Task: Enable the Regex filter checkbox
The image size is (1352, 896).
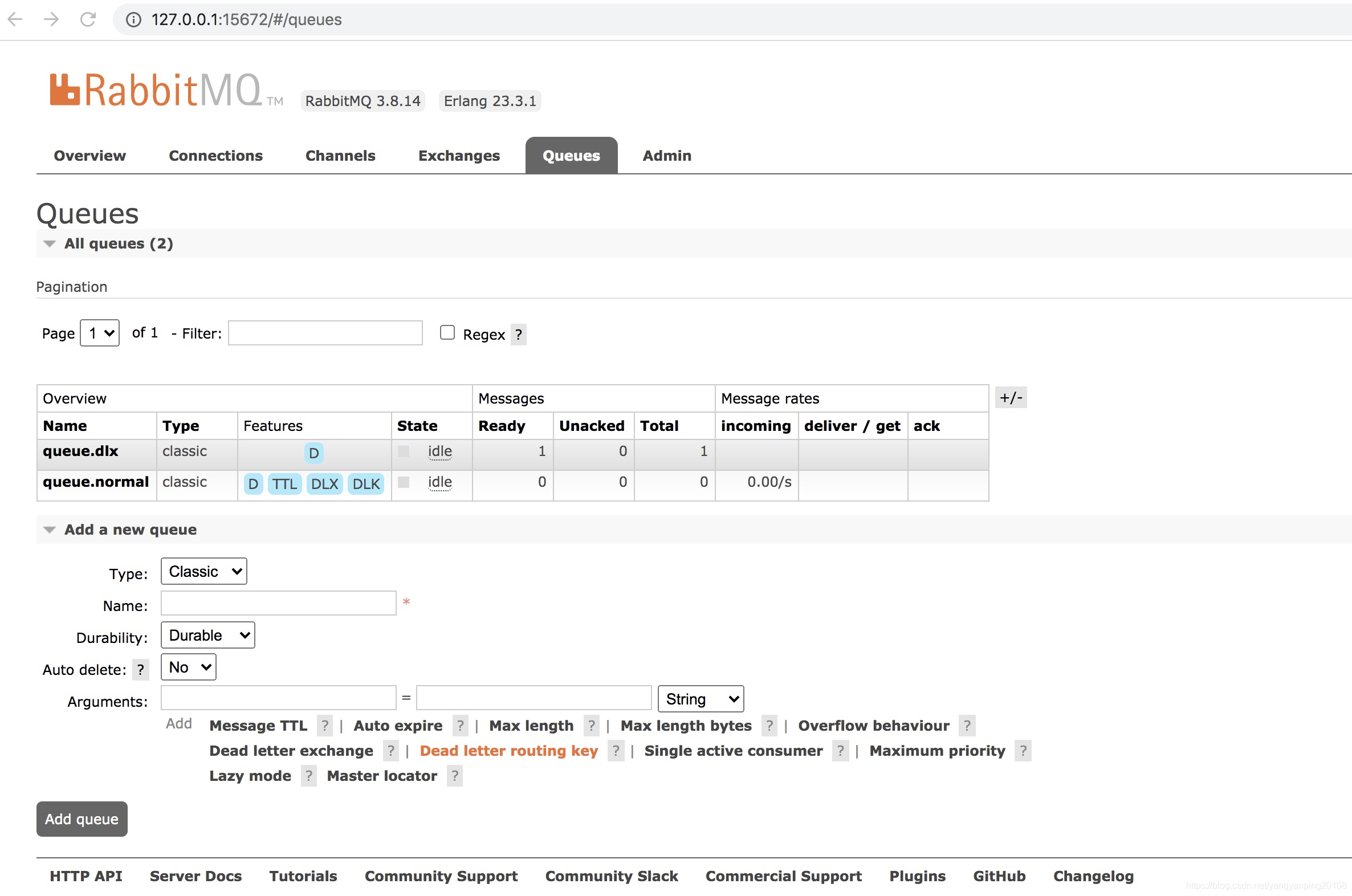Action: pos(447,332)
